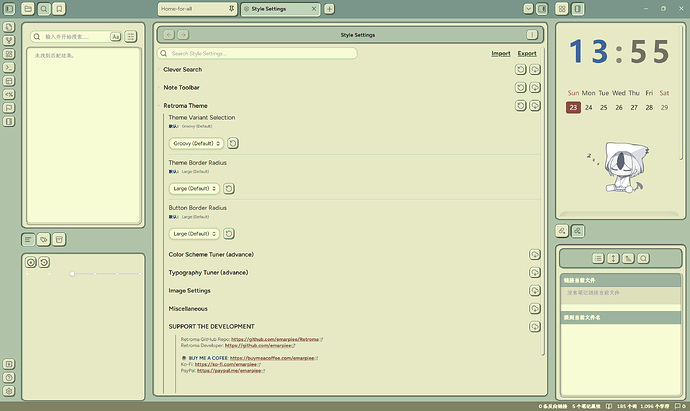Screen dimensions: 690x411
Task: Click the slider handle in lower-left panel
Action: [71, 274]
